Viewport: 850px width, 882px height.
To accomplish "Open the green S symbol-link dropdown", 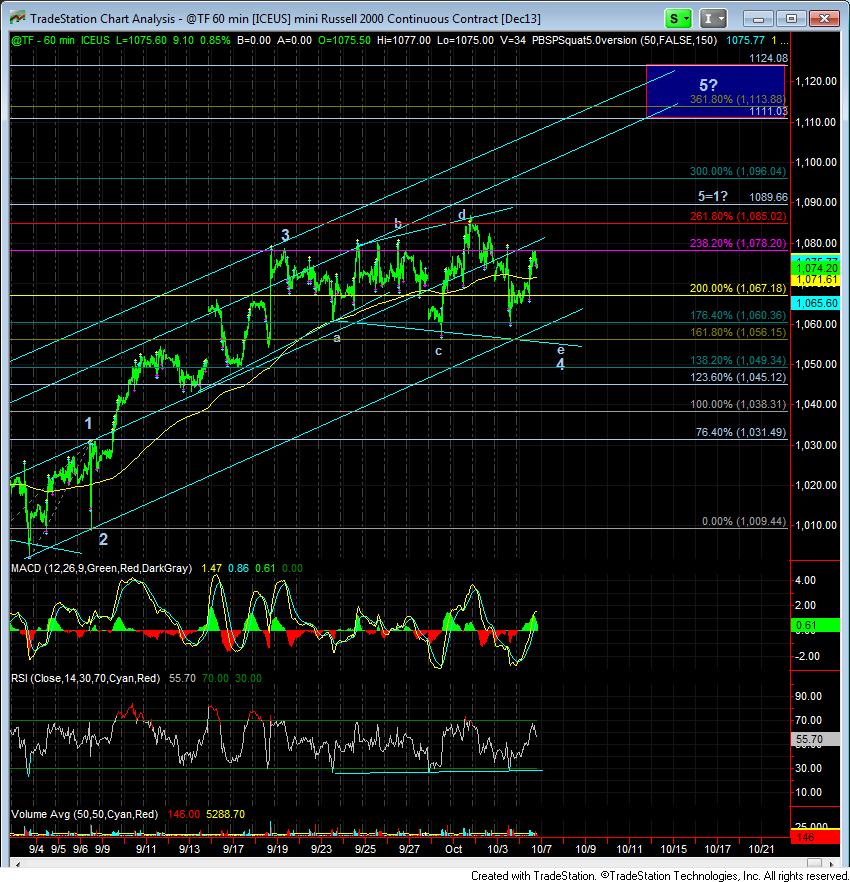I will 677,18.
